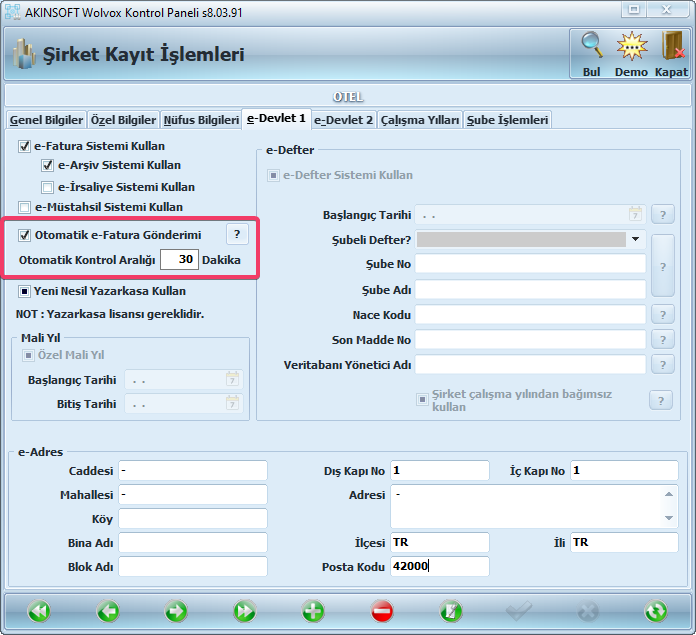
Task: Click the Otomatik Kontrol Aralığı minutes field
Action: click(x=179, y=260)
